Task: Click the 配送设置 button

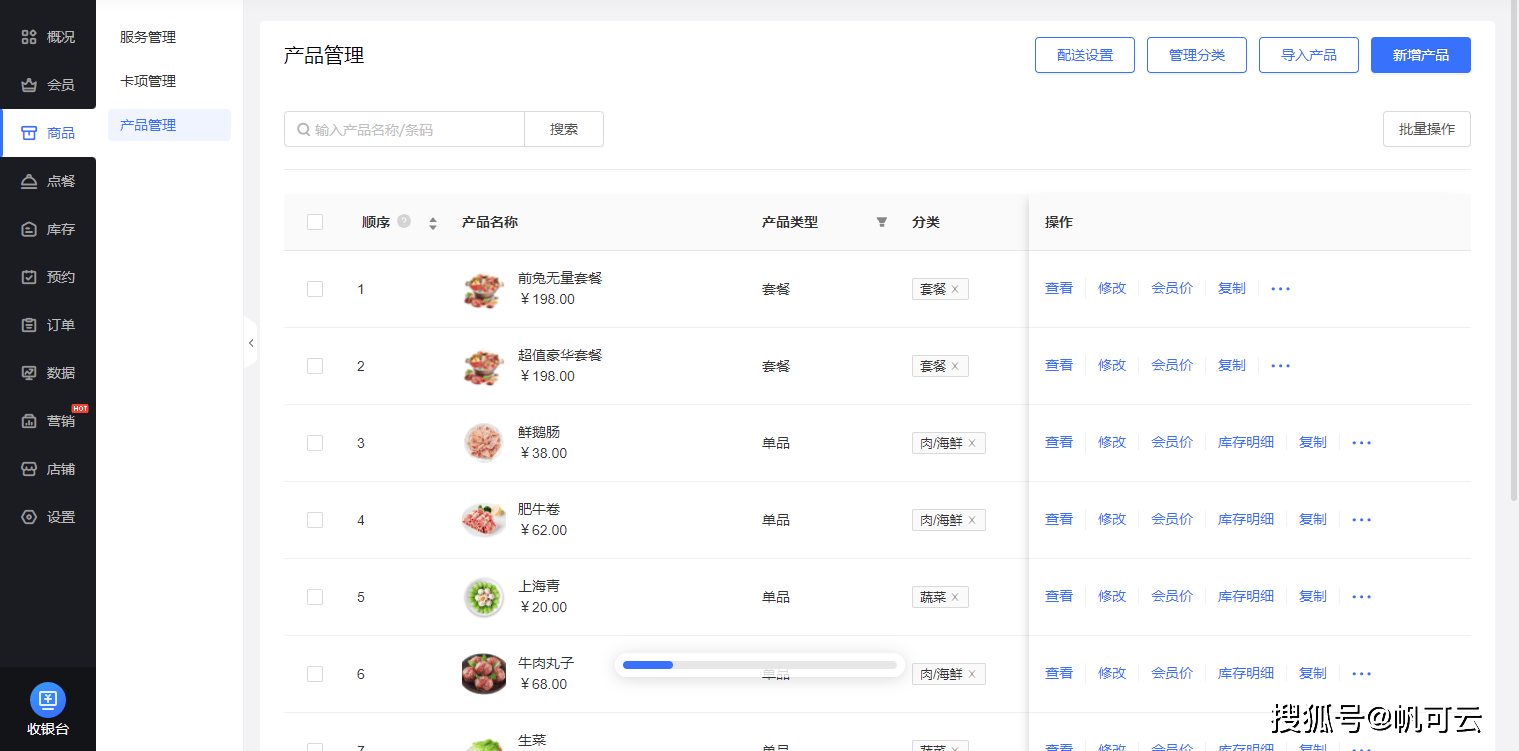Action: (1085, 55)
